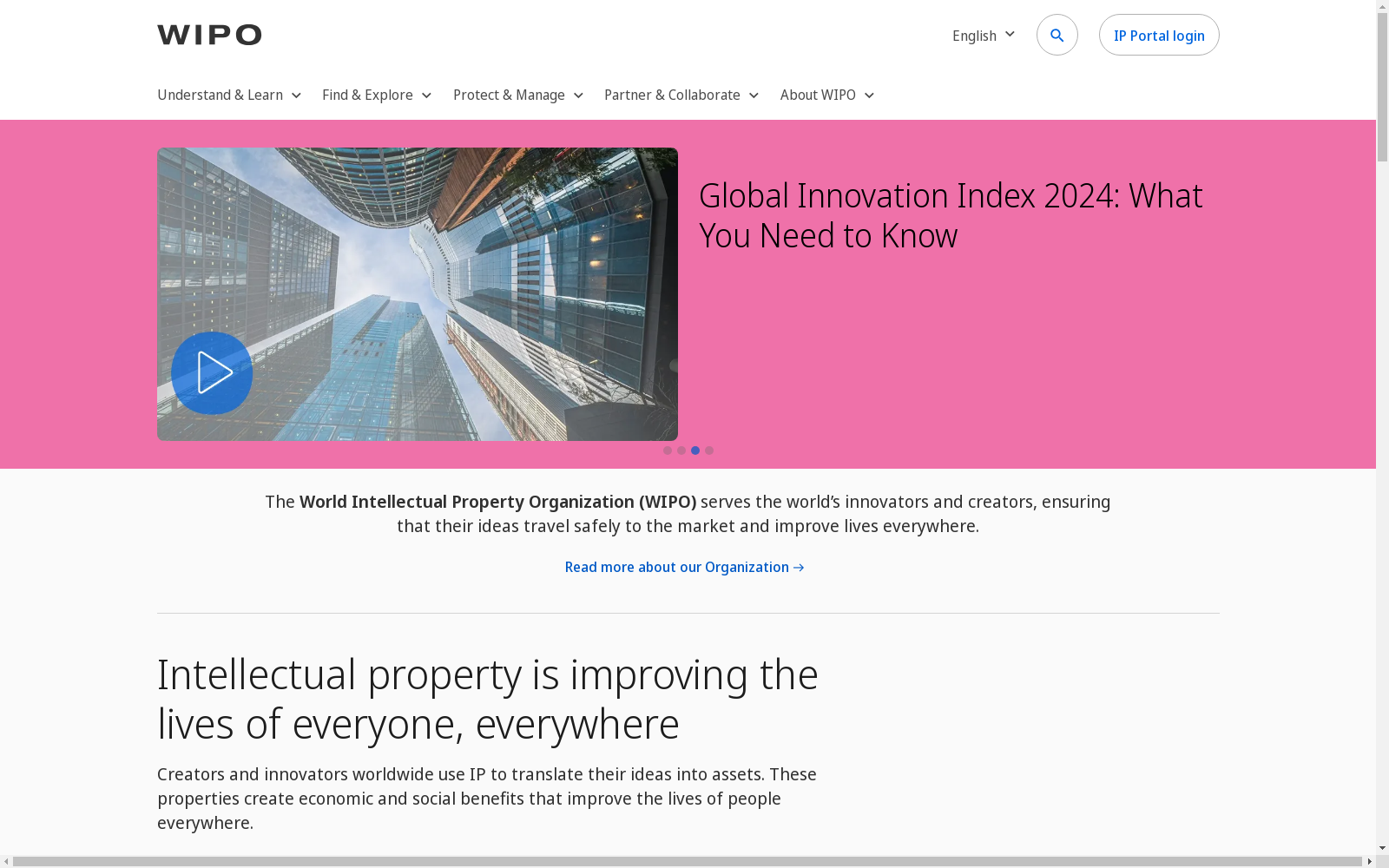
Task: Expand the About WIPO menu
Action: [827, 95]
